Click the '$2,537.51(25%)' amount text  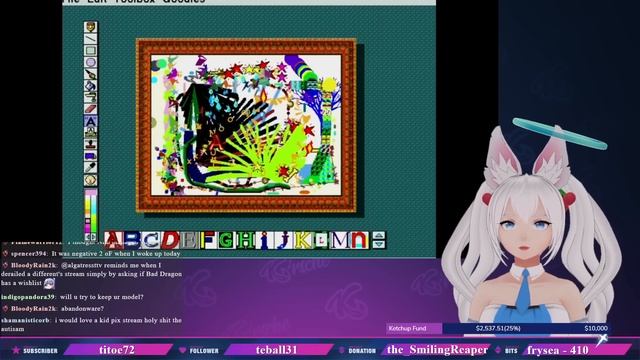pyautogui.click(x=498, y=328)
